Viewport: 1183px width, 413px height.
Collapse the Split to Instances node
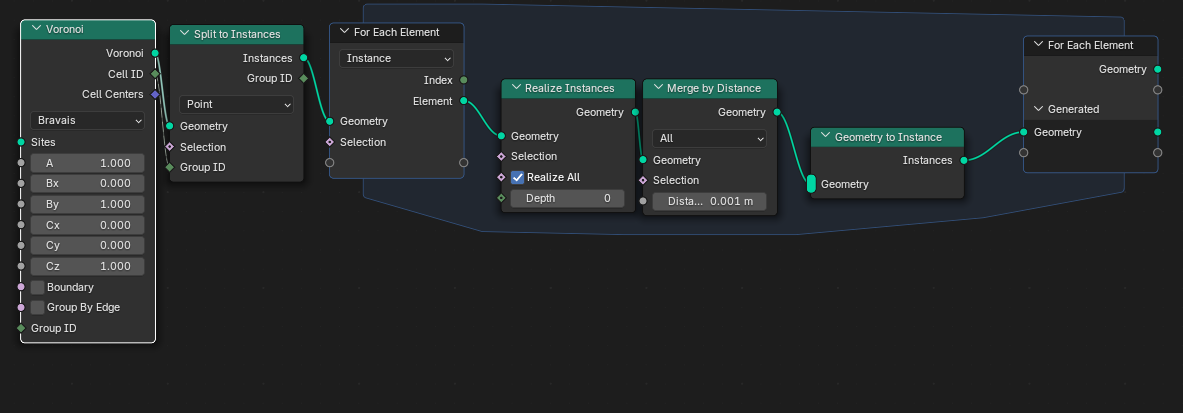[x=184, y=34]
